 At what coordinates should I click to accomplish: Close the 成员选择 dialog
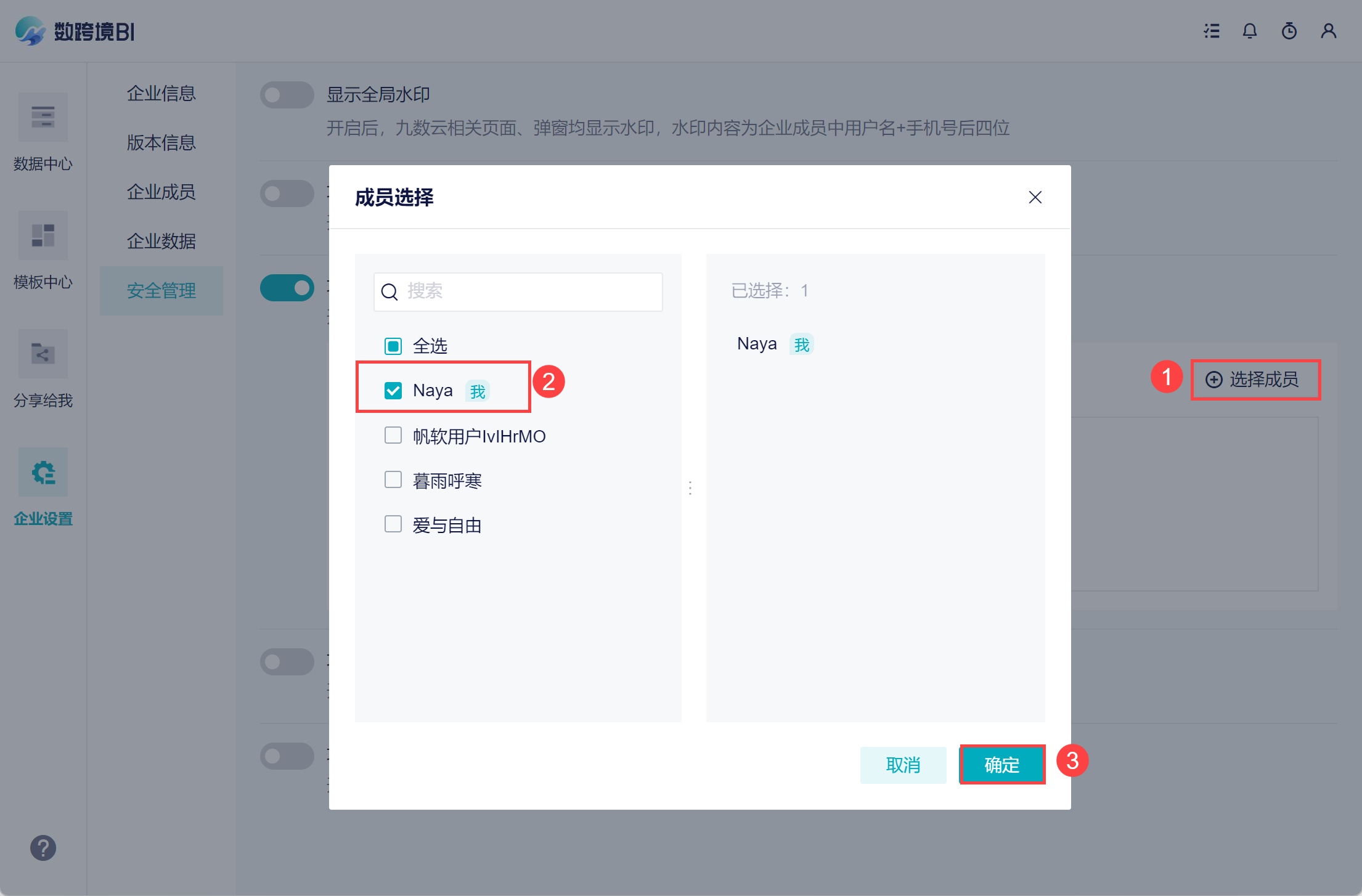click(x=1035, y=197)
